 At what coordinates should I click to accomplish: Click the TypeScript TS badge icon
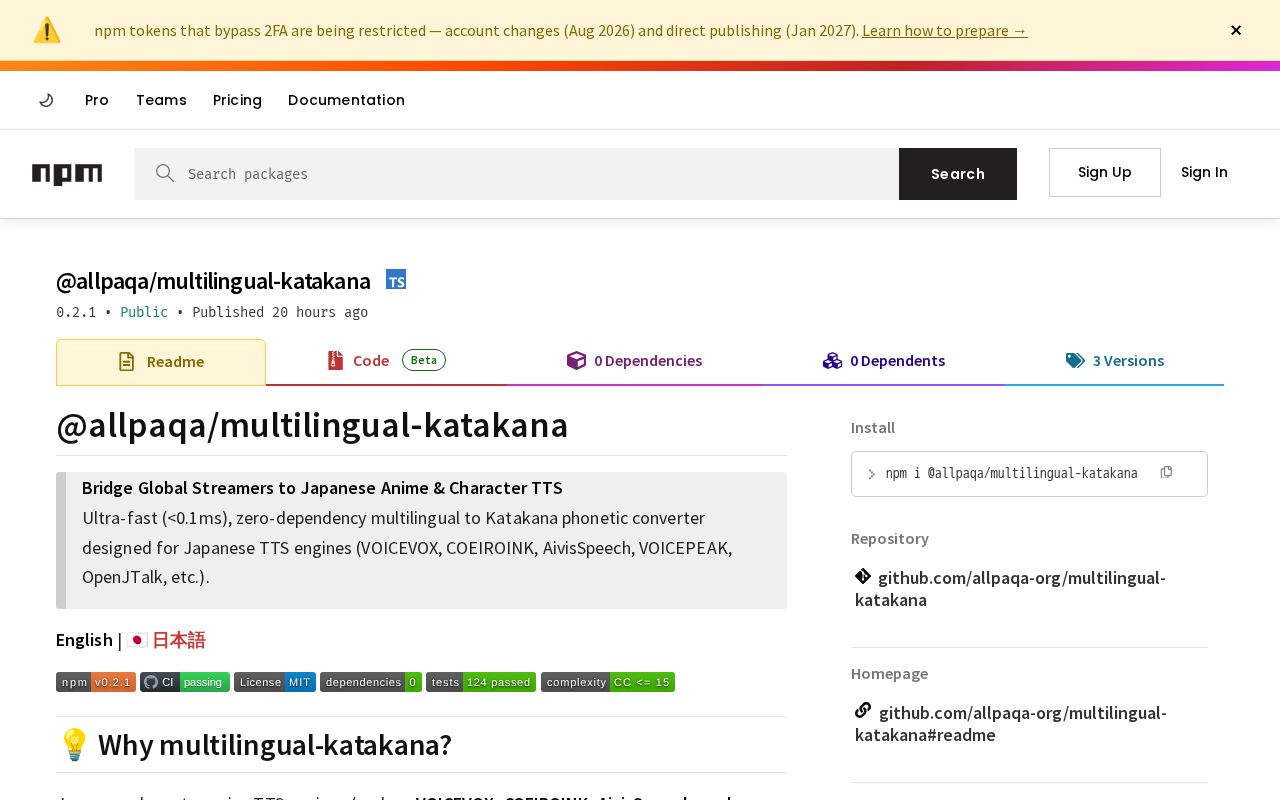[x=396, y=280]
